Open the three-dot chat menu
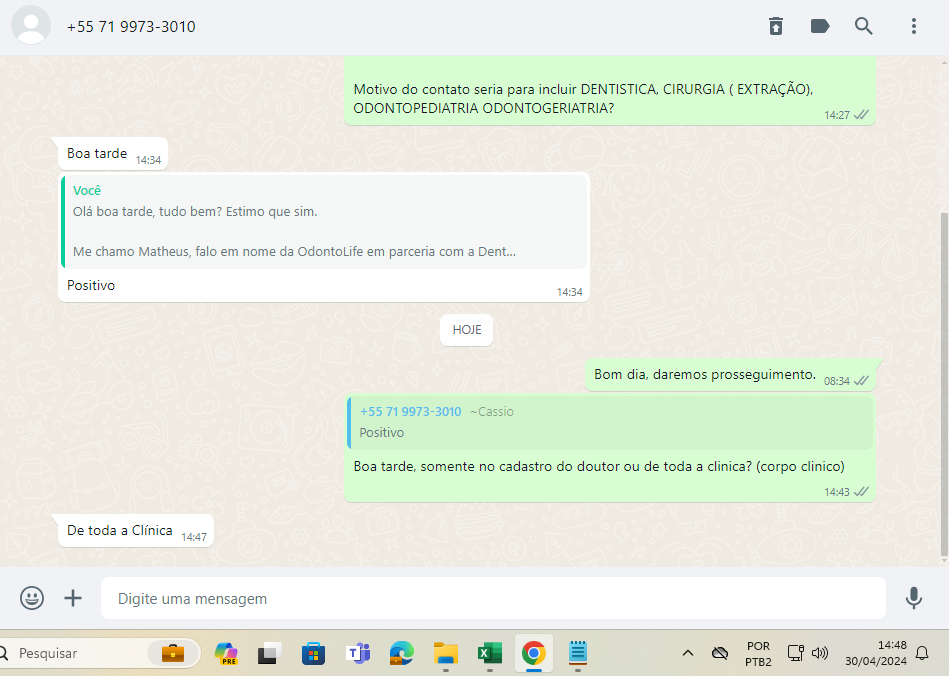Screen dimensions: 949x676 click(913, 27)
